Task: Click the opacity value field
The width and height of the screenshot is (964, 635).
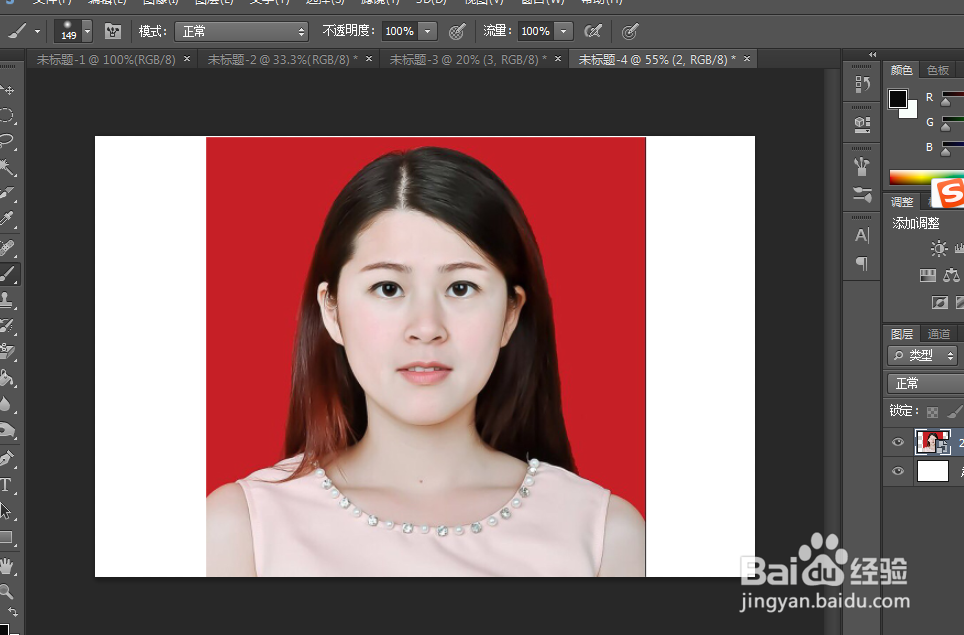Action: click(400, 31)
